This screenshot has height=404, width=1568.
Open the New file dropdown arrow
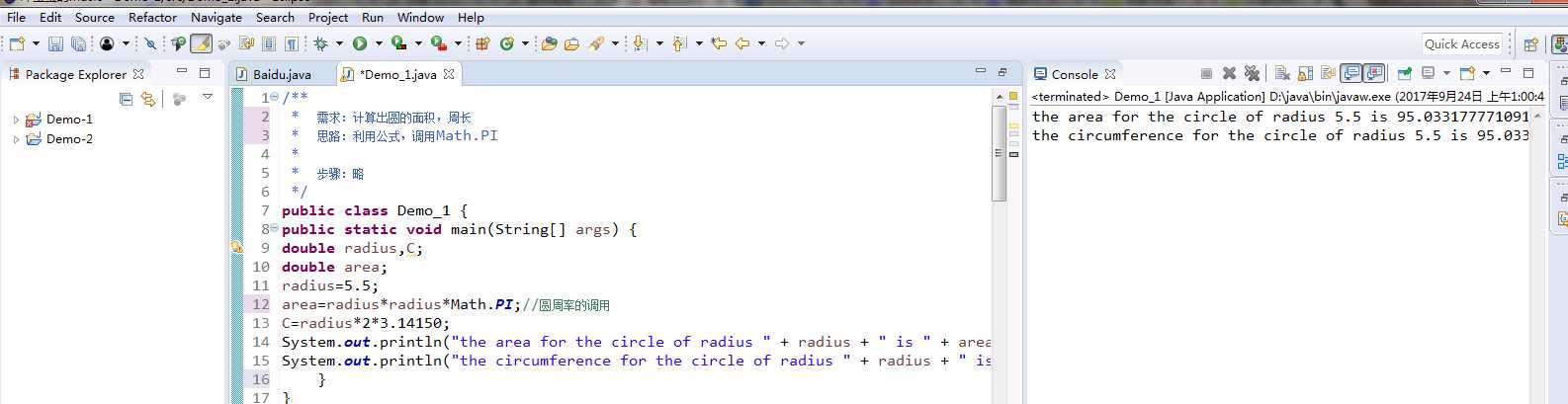(x=36, y=43)
